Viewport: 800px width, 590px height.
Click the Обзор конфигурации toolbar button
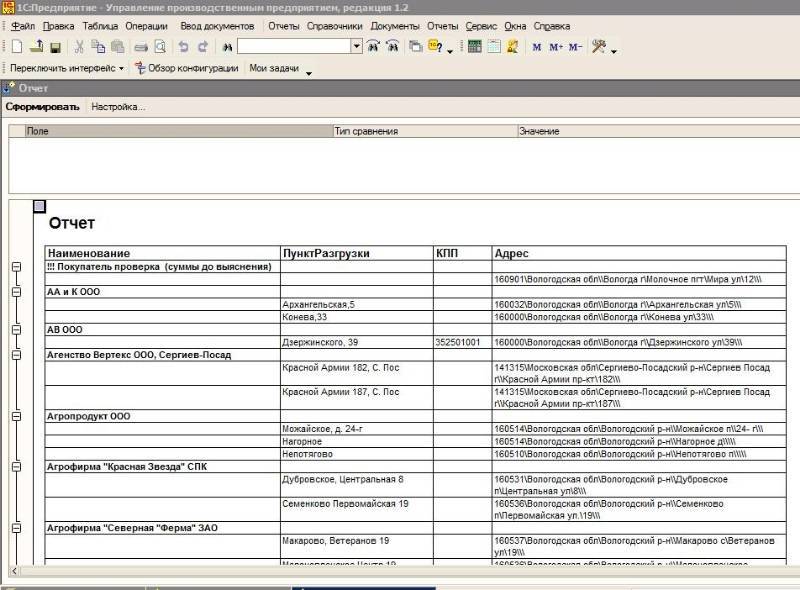click(x=186, y=68)
